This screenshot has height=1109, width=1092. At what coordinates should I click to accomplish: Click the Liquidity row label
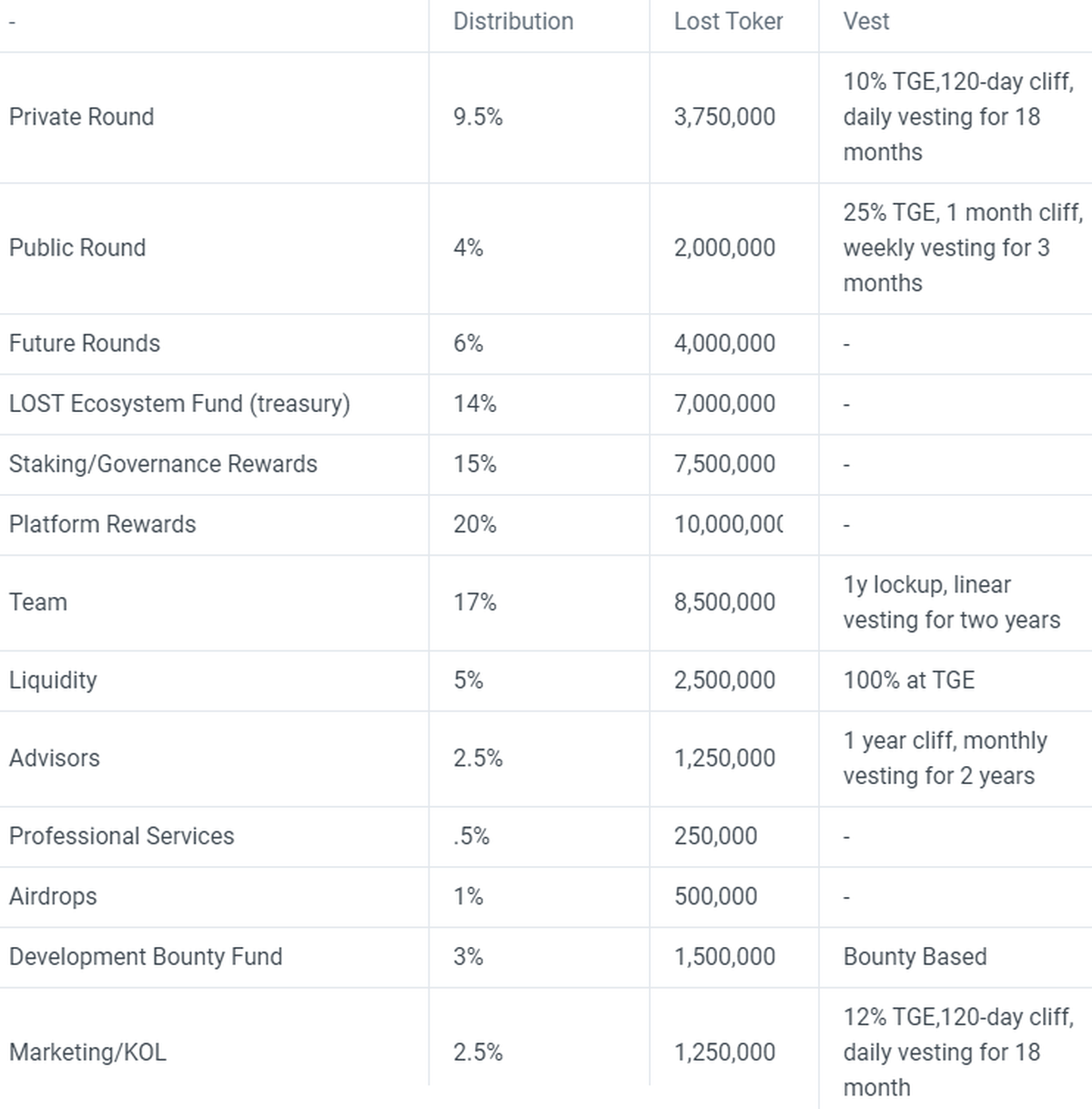[x=53, y=681]
